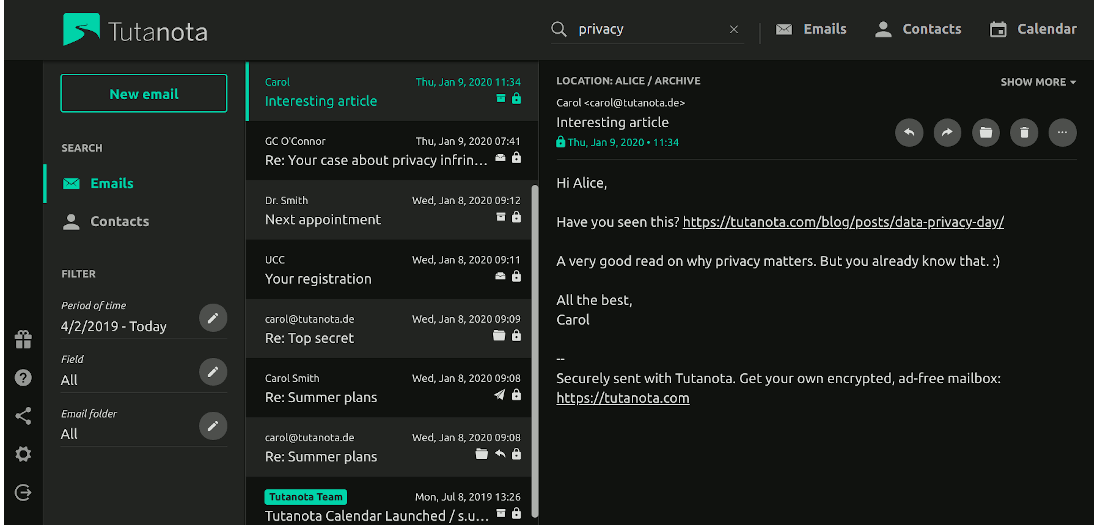
Task: Log out using the sidebar logout icon
Action: [x=23, y=492]
